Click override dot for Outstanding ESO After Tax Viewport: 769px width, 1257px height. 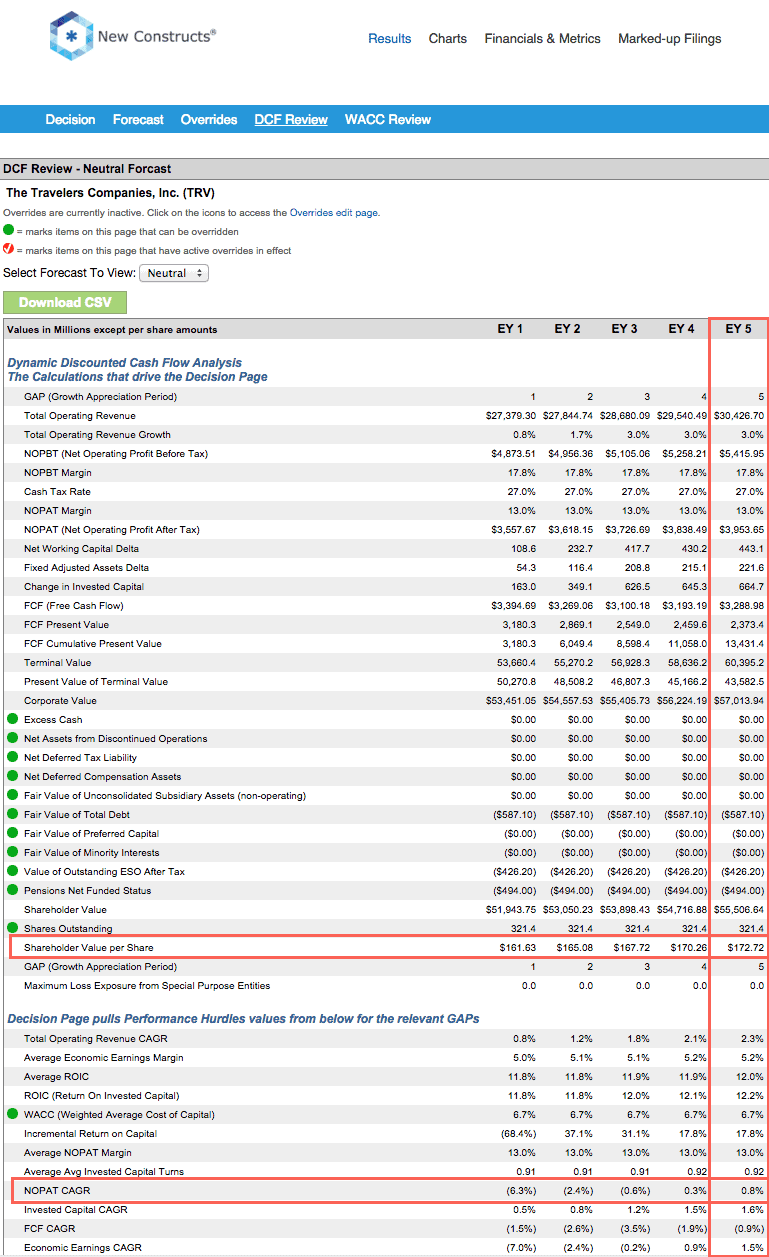click(12, 871)
